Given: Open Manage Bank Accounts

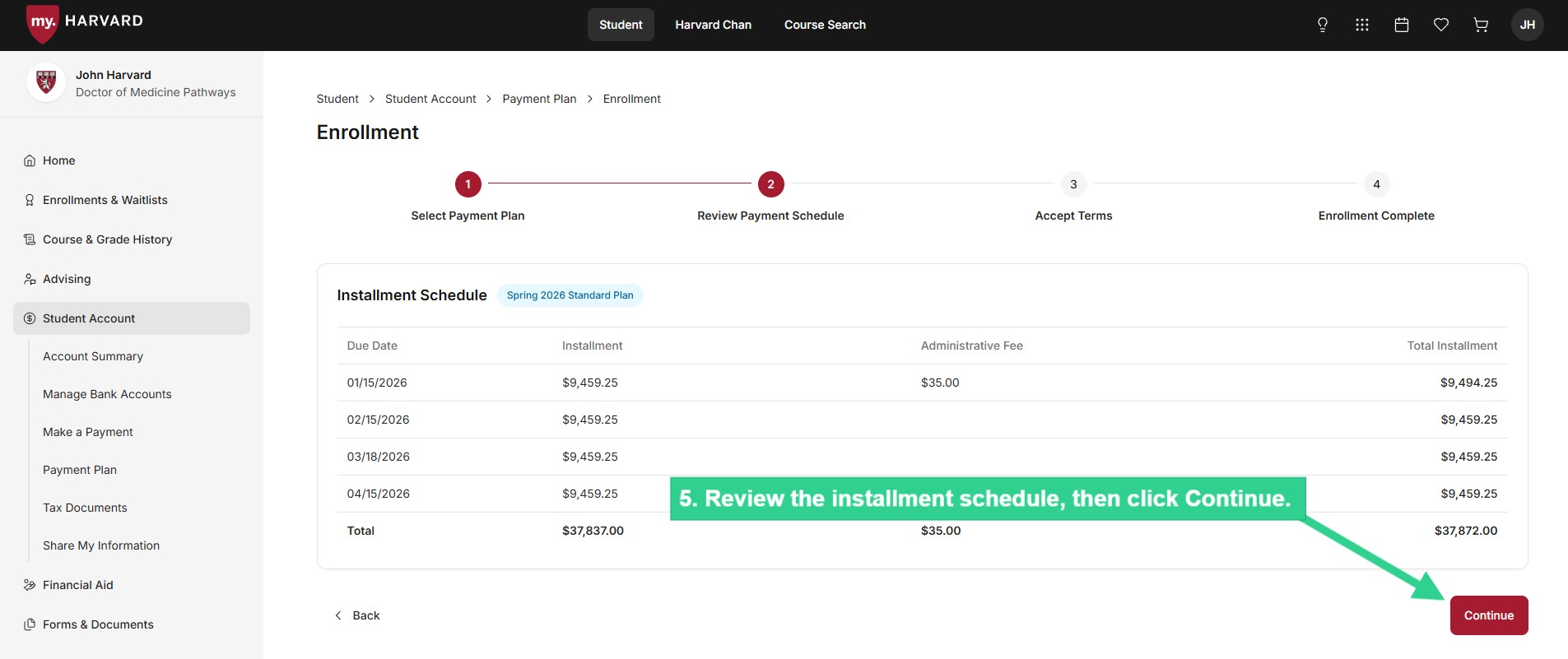Looking at the screenshot, I should (107, 394).
